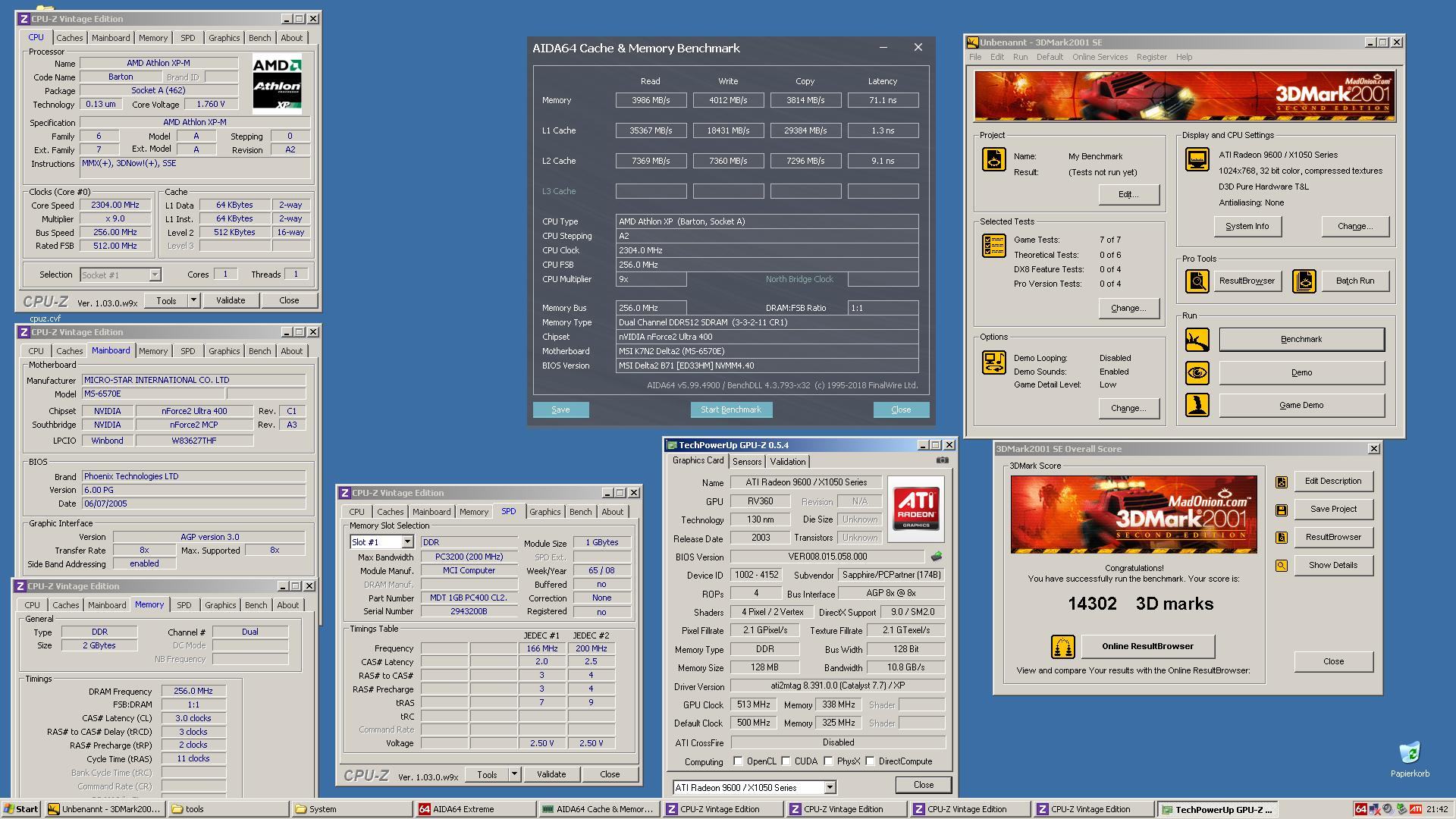Click the Online ResultBrowser button
This screenshot has width=1456, height=819.
tap(1147, 647)
